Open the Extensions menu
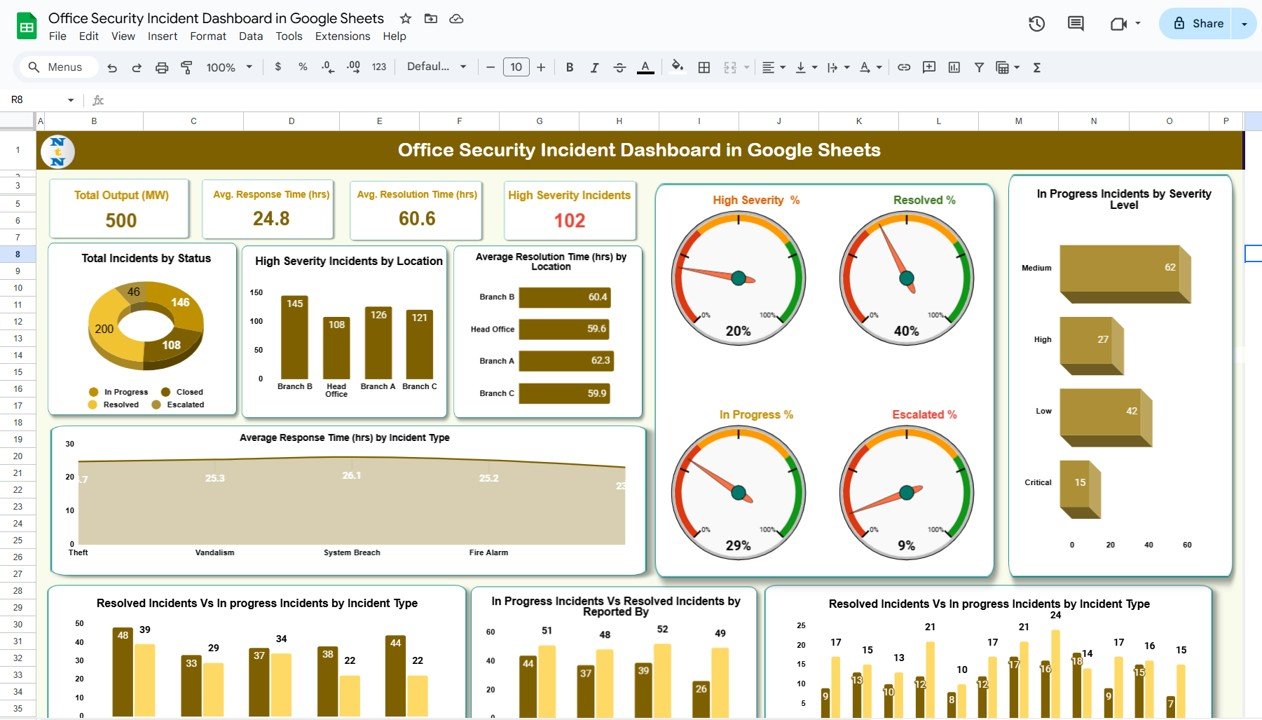Viewport: 1262px width, 720px height. coord(342,36)
